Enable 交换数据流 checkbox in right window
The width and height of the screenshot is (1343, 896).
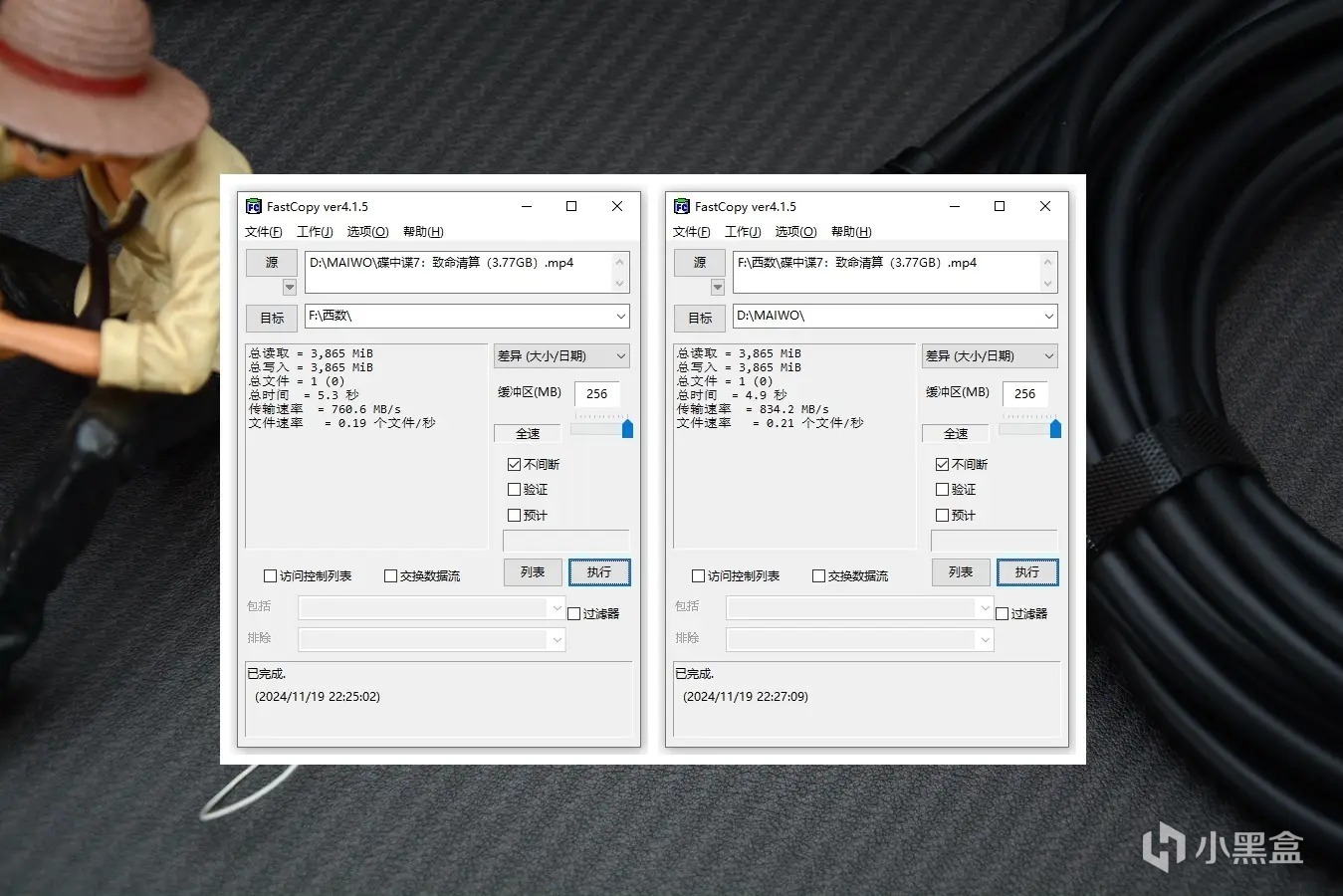[x=818, y=576]
